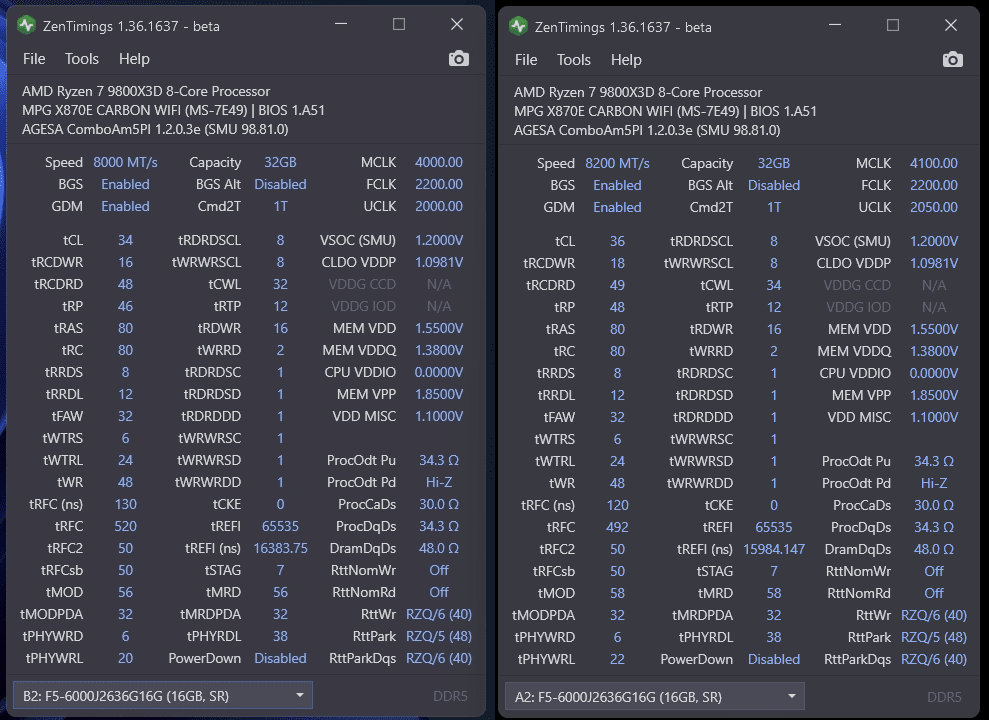Open Help menu in right ZenTimings window
The width and height of the screenshot is (989, 720).
[626, 60]
